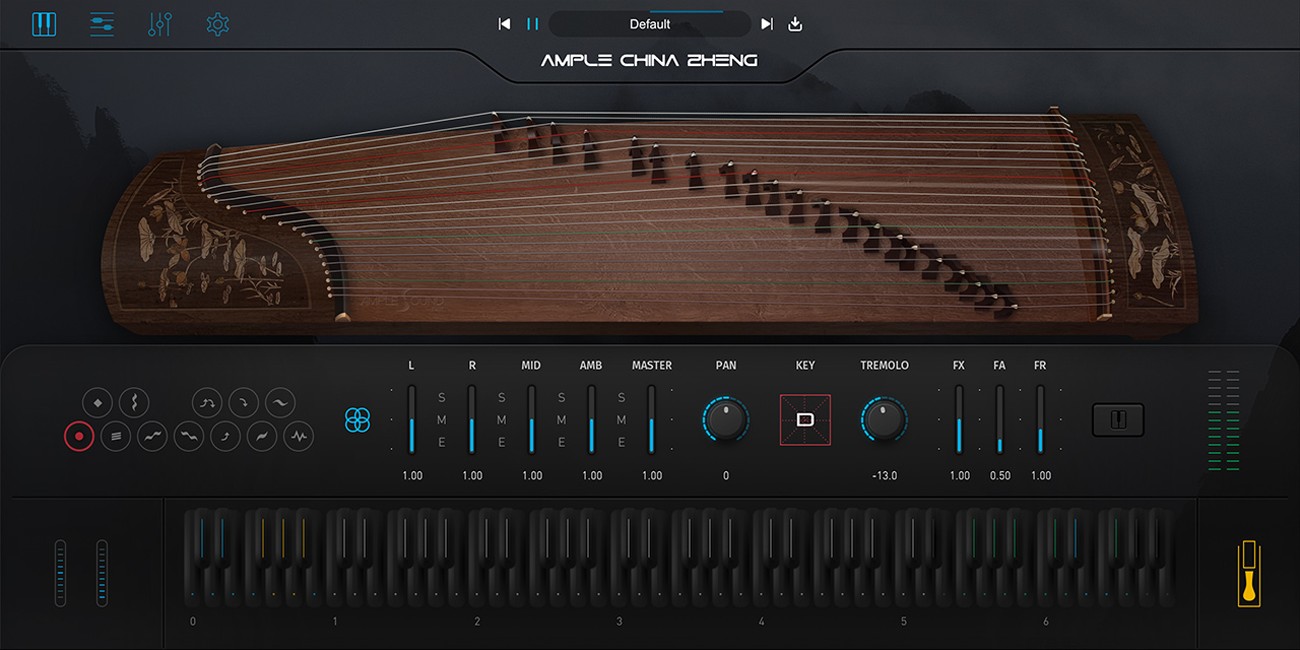
Task: Adjust the FR fader
Action: pos(1040,419)
